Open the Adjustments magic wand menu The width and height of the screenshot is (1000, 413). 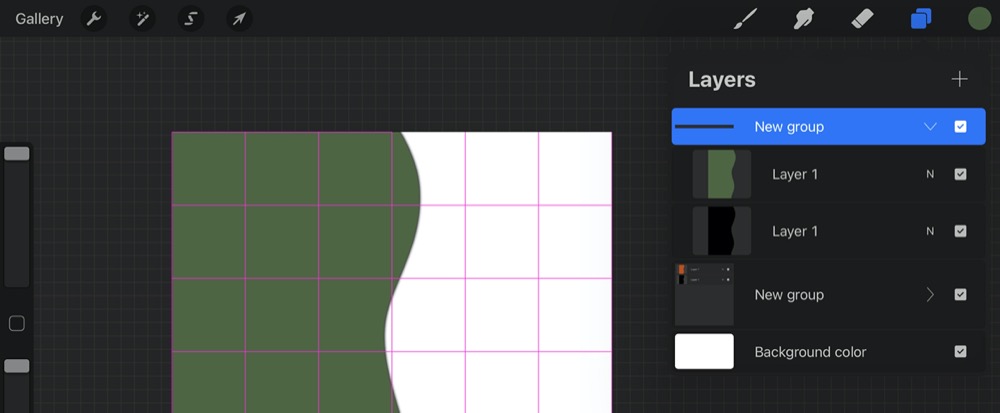[x=142, y=19]
